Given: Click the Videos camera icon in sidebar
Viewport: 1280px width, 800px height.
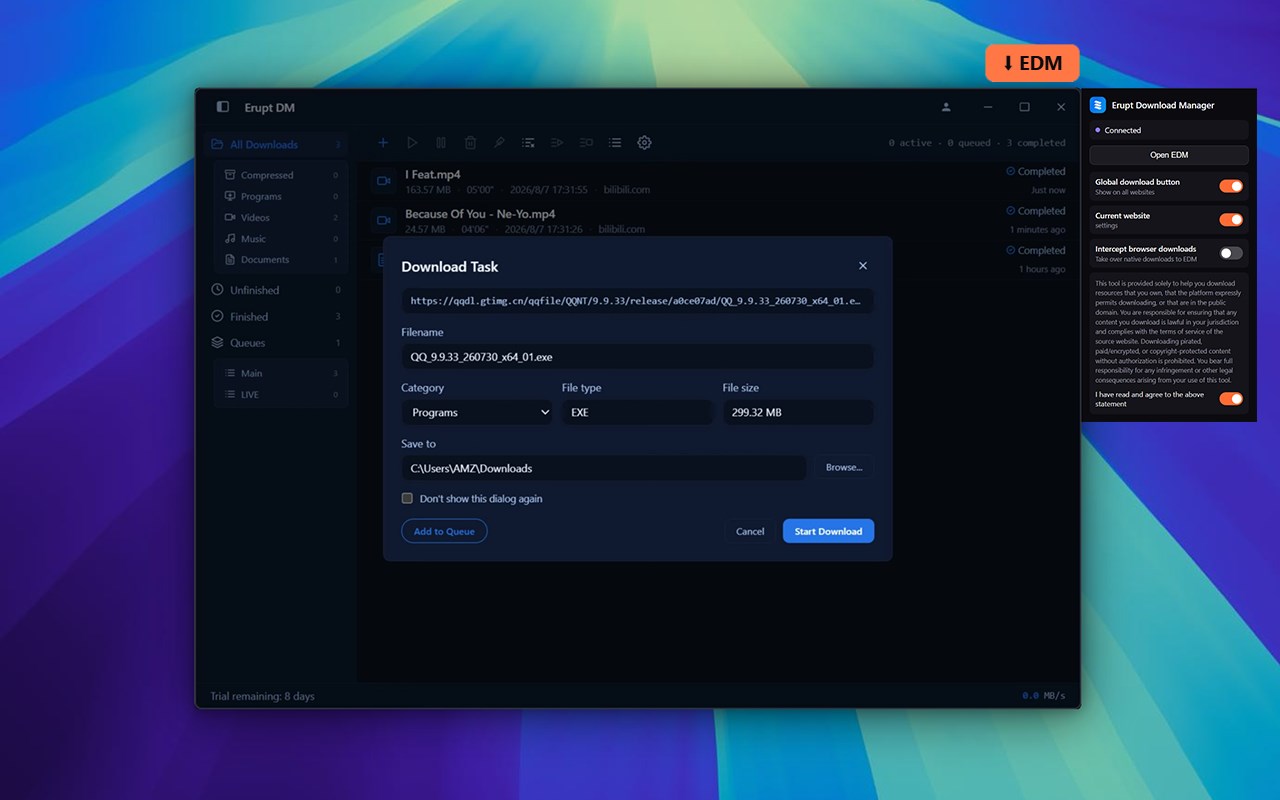Looking at the screenshot, I should click(x=230, y=217).
